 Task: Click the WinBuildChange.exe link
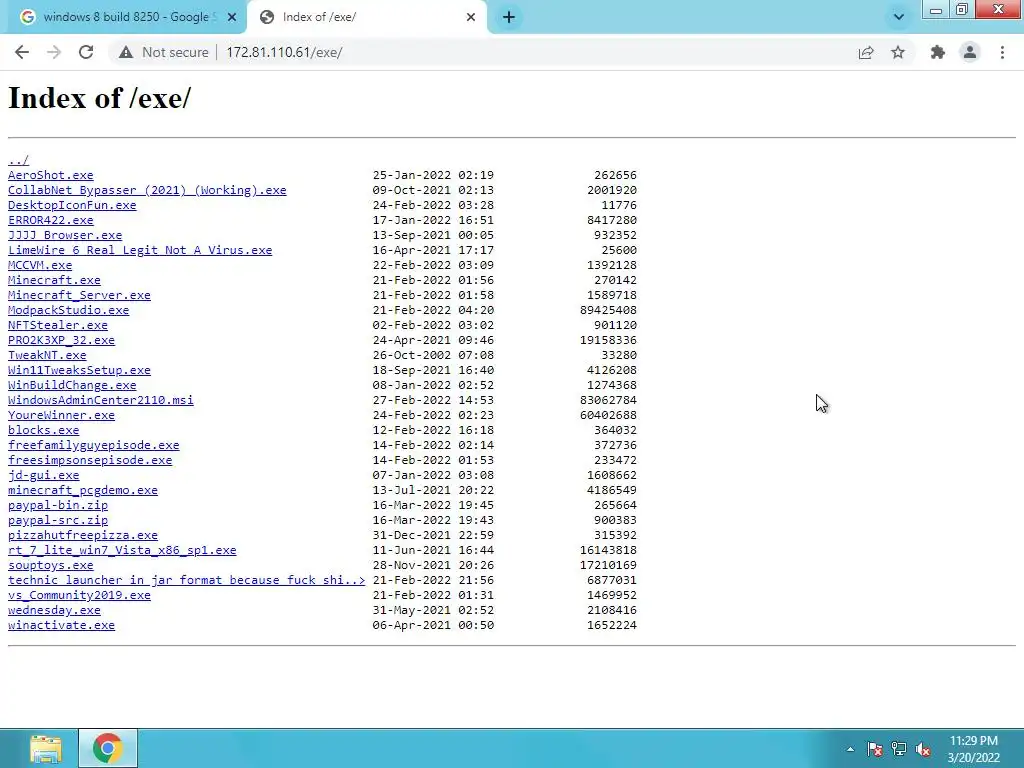point(72,385)
